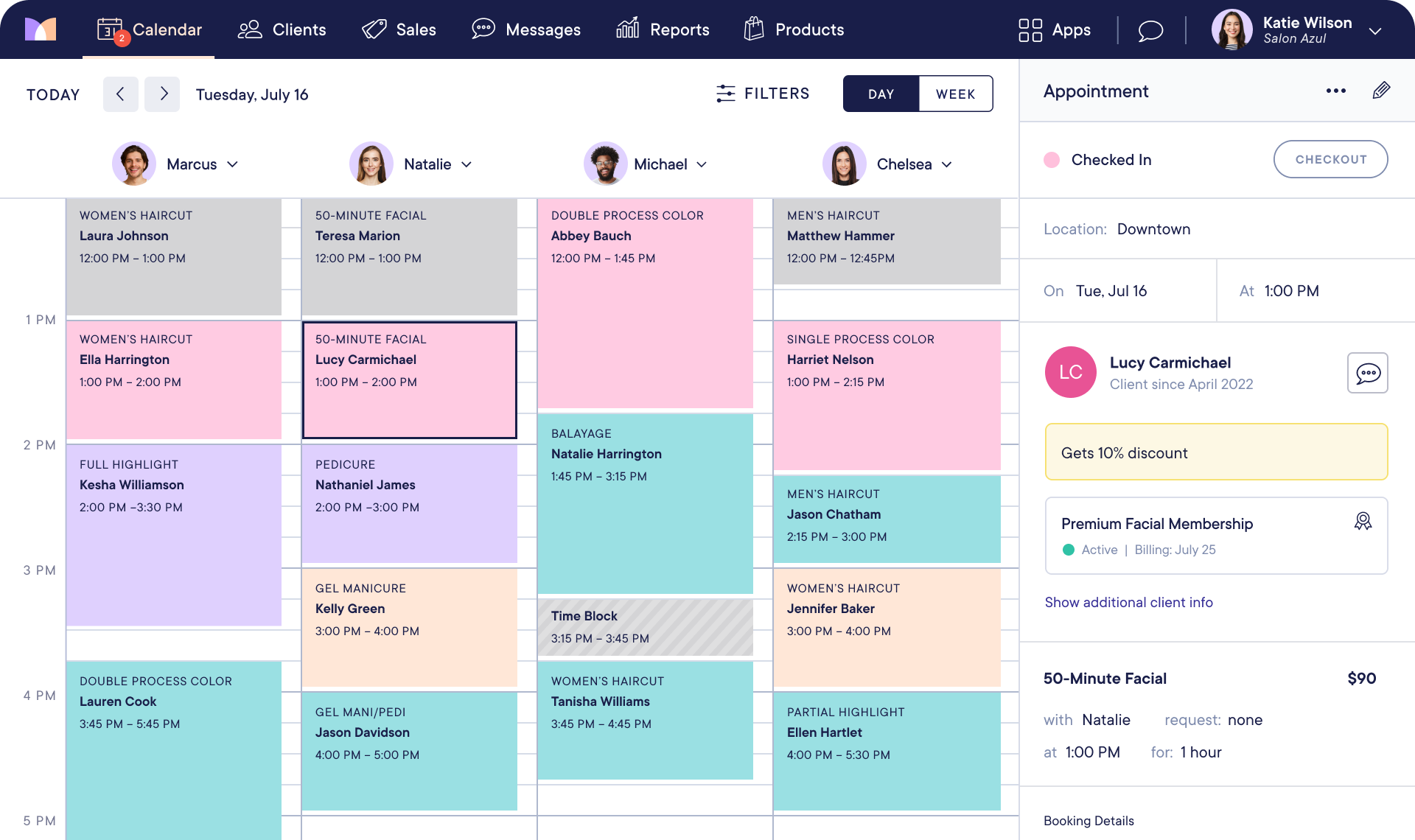Click the pencil edit appointment icon
The width and height of the screenshot is (1415, 840).
(1381, 91)
